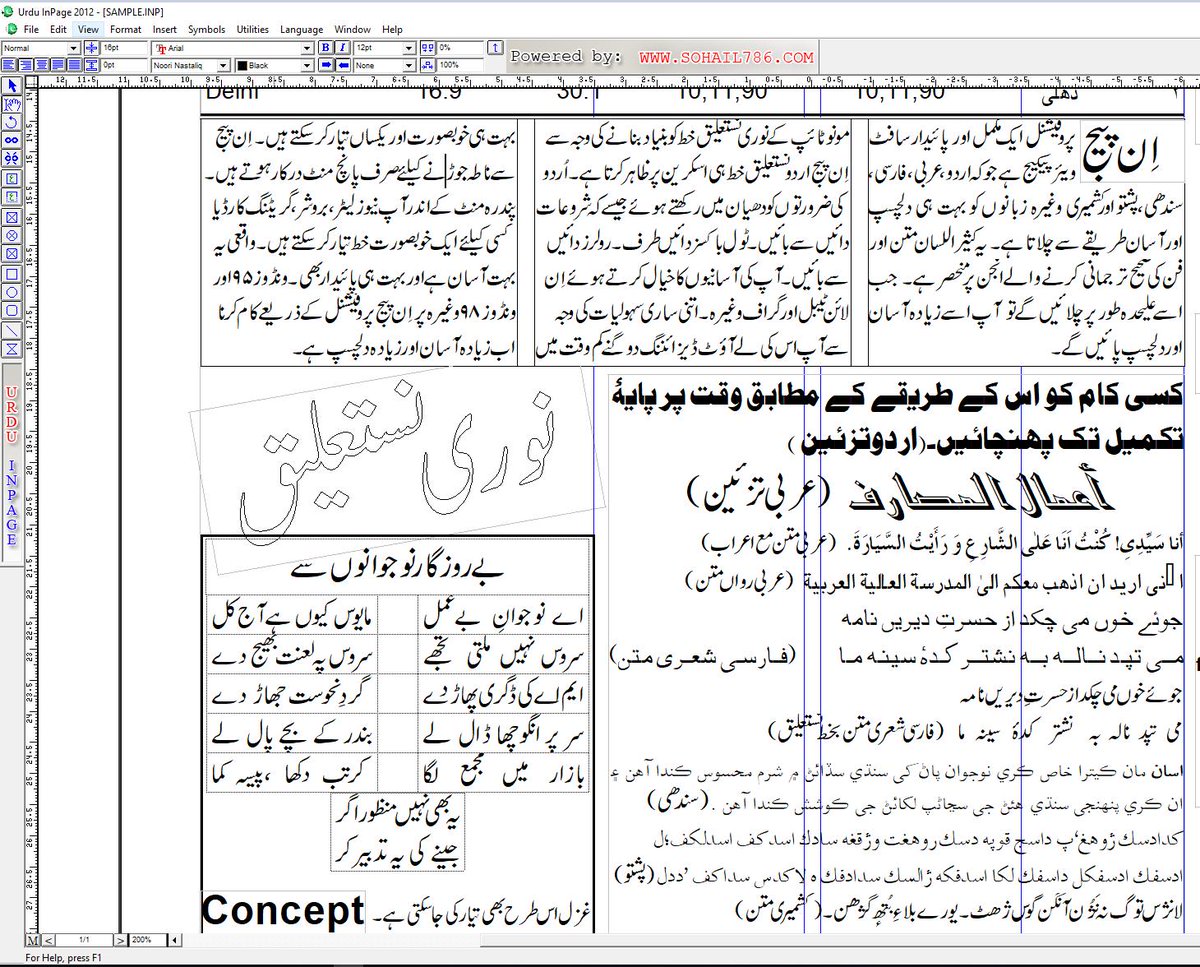Select the link text boxes tool
The image size is (1200, 967).
[12, 140]
